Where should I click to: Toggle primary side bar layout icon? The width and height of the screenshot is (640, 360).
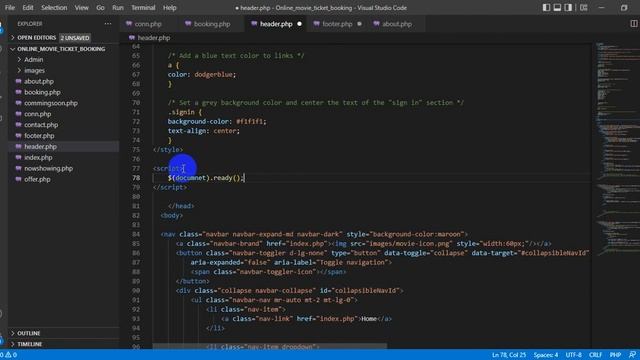coord(546,8)
